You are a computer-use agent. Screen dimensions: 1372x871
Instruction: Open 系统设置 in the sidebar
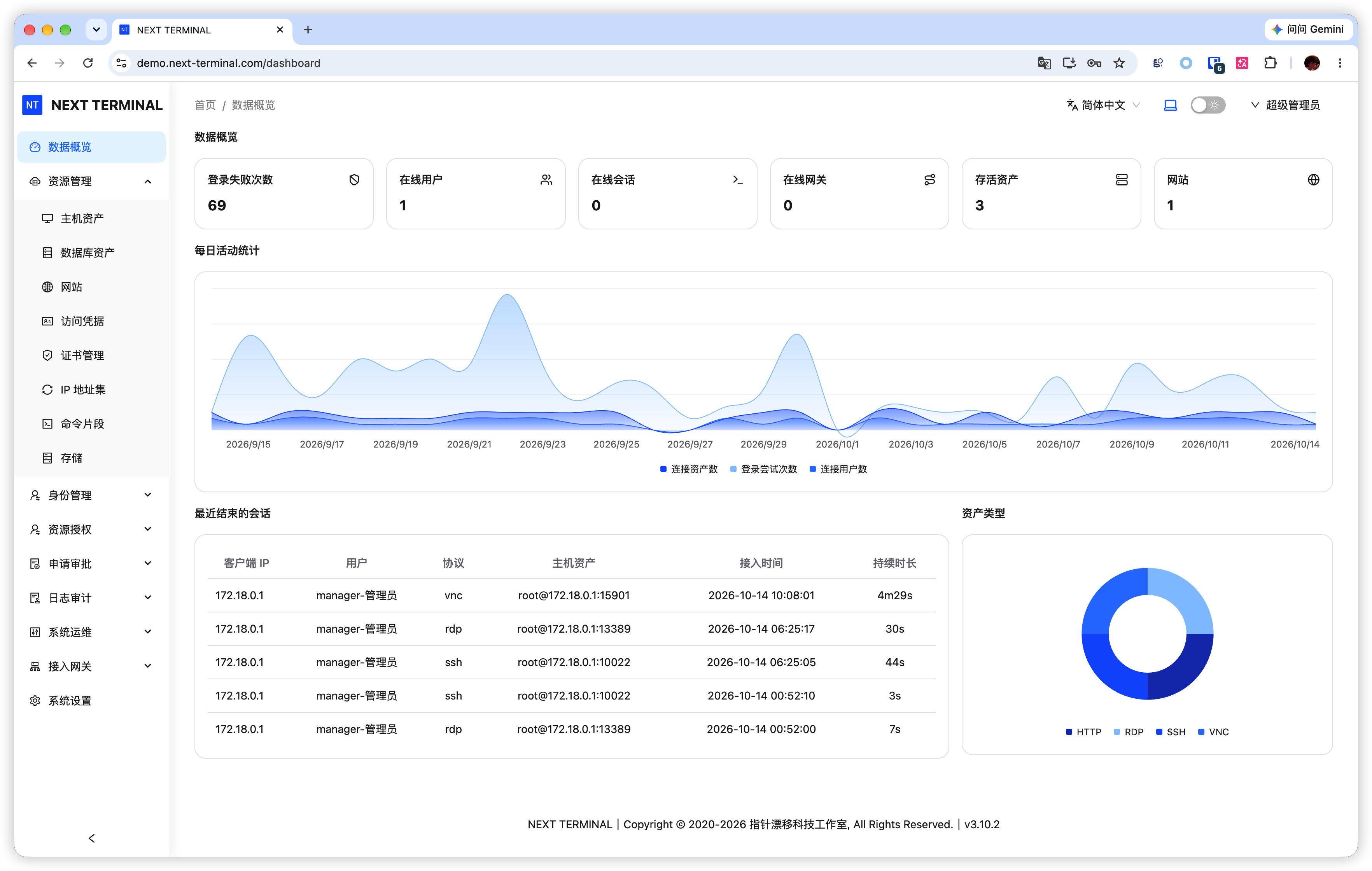tap(91, 700)
